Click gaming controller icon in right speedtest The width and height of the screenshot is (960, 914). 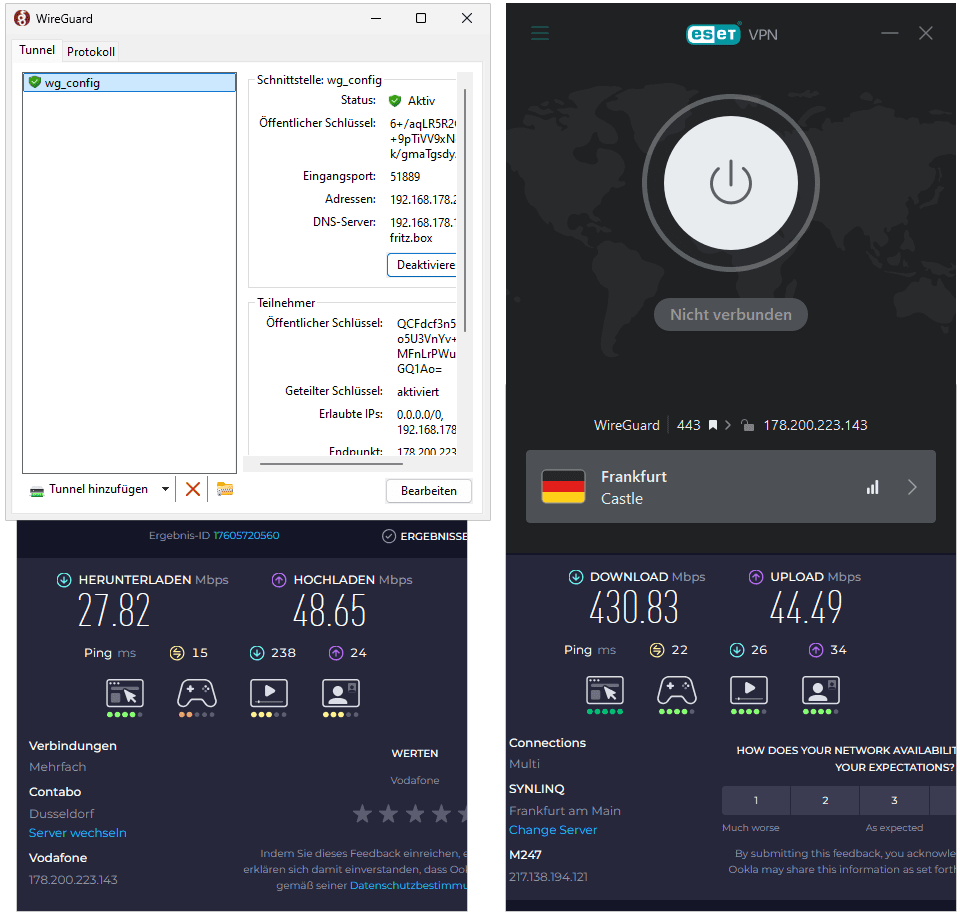click(x=677, y=691)
